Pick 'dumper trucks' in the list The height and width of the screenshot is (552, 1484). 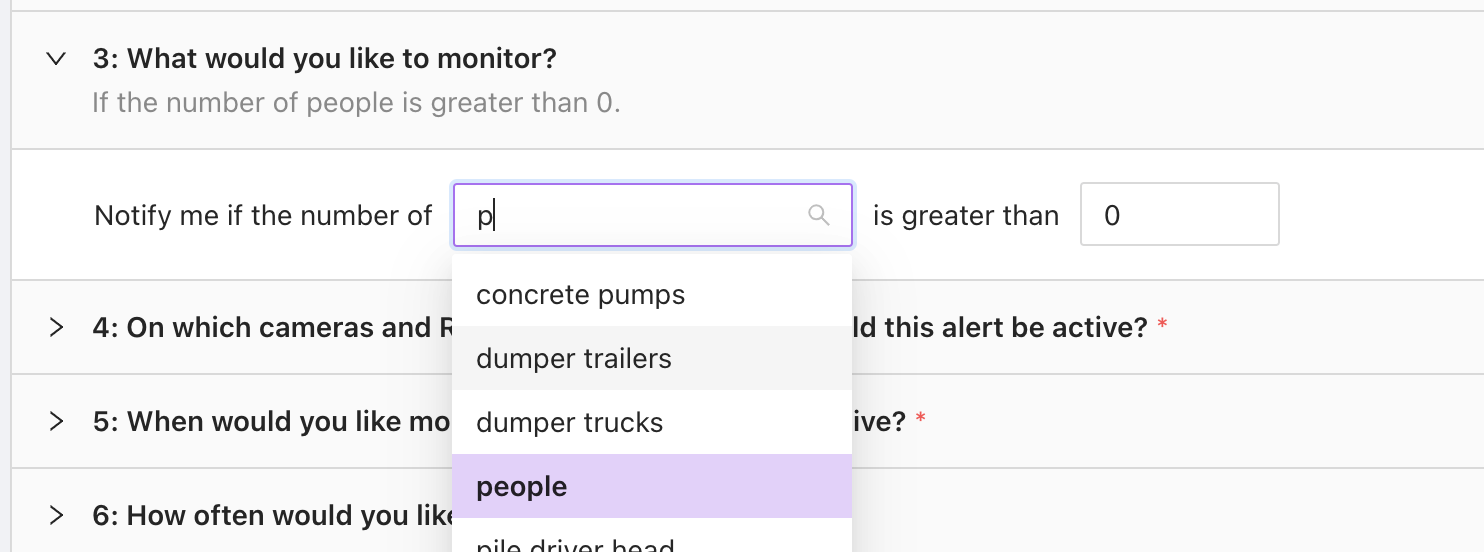tap(569, 422)
